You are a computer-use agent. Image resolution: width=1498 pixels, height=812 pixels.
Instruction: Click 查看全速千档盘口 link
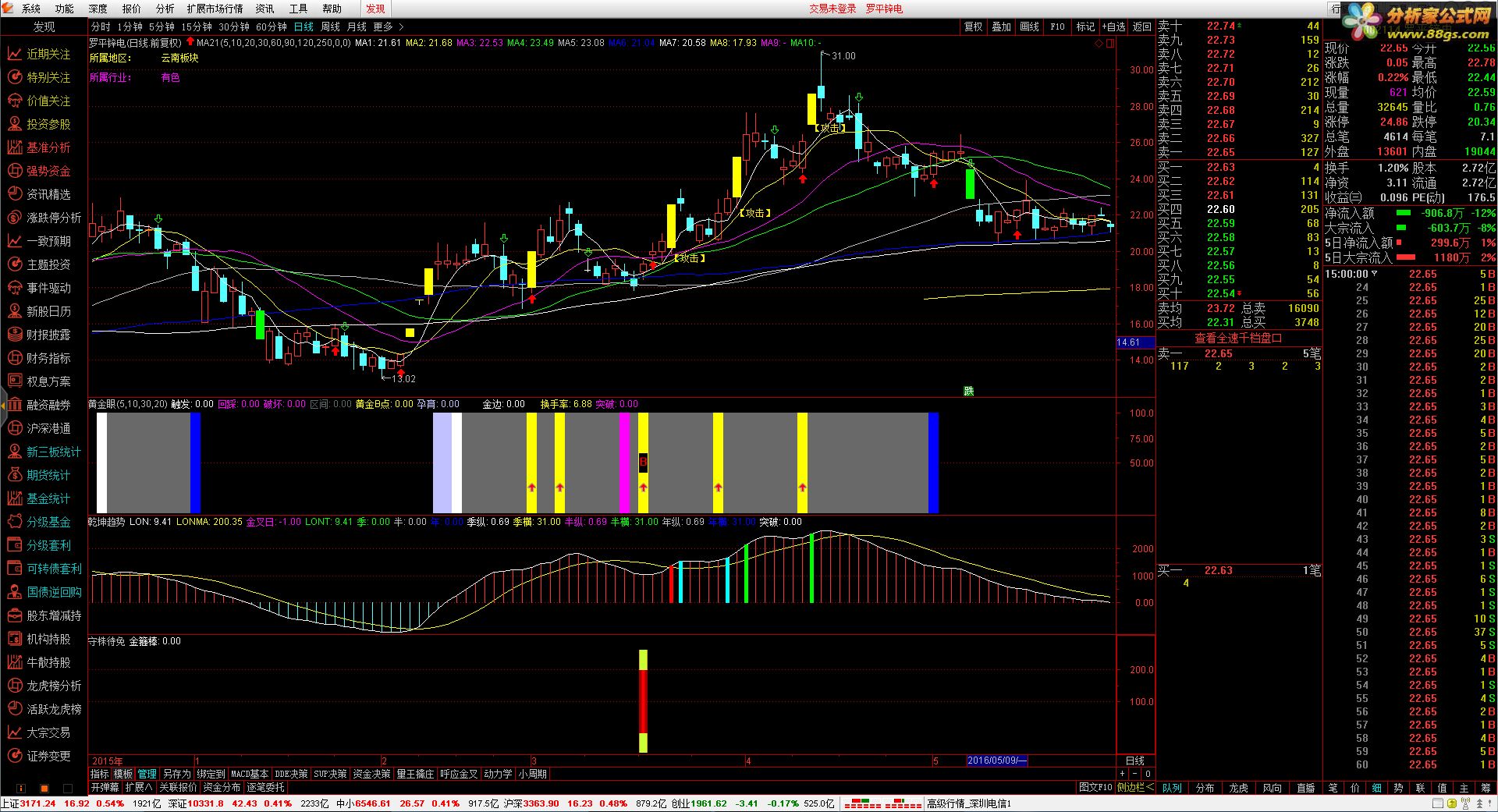(x=1238, y=338)
